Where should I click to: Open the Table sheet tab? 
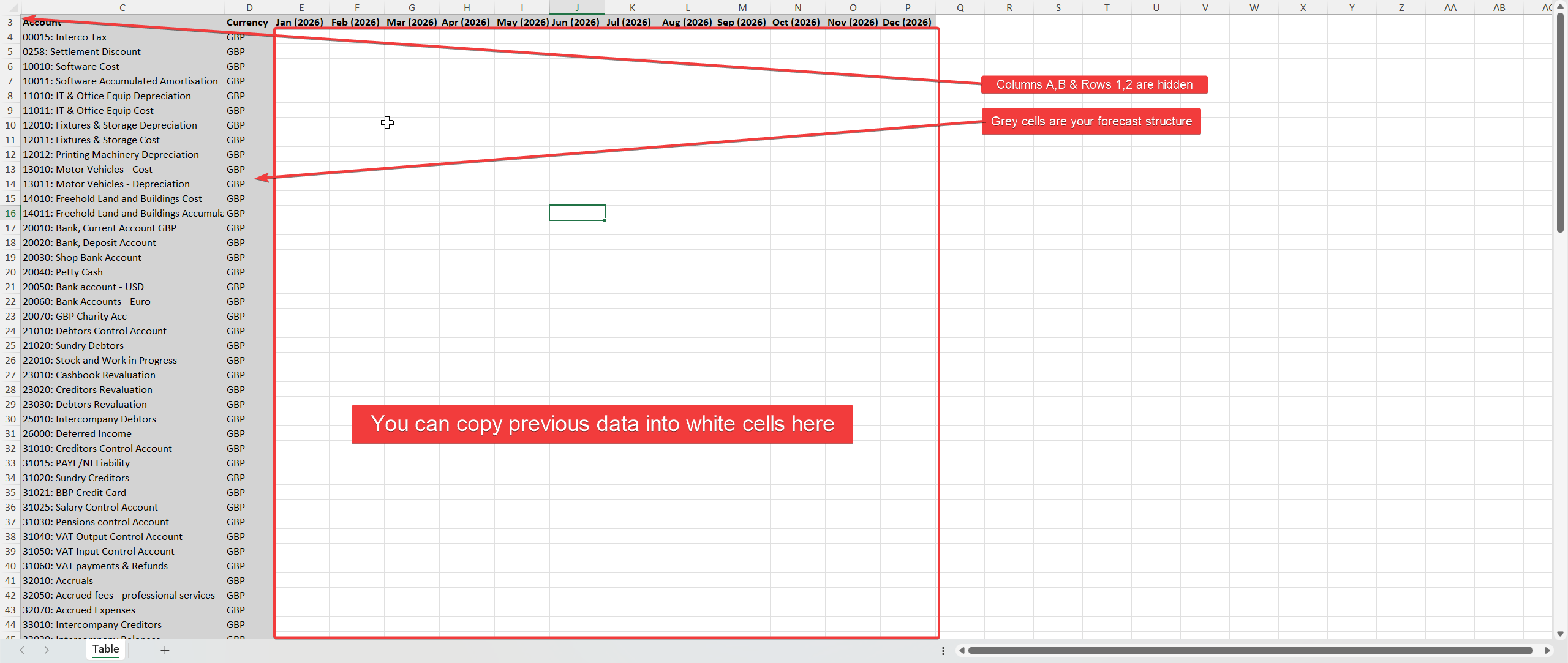coord(105,649)
